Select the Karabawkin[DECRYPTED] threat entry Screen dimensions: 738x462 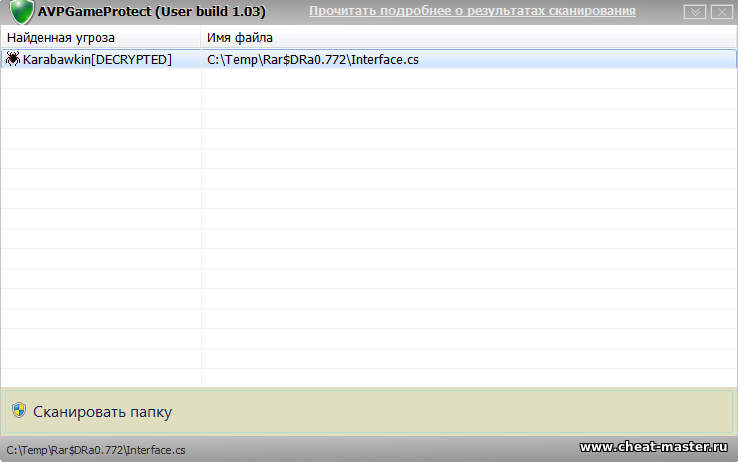pyautogui.click(x=97, y=59)
